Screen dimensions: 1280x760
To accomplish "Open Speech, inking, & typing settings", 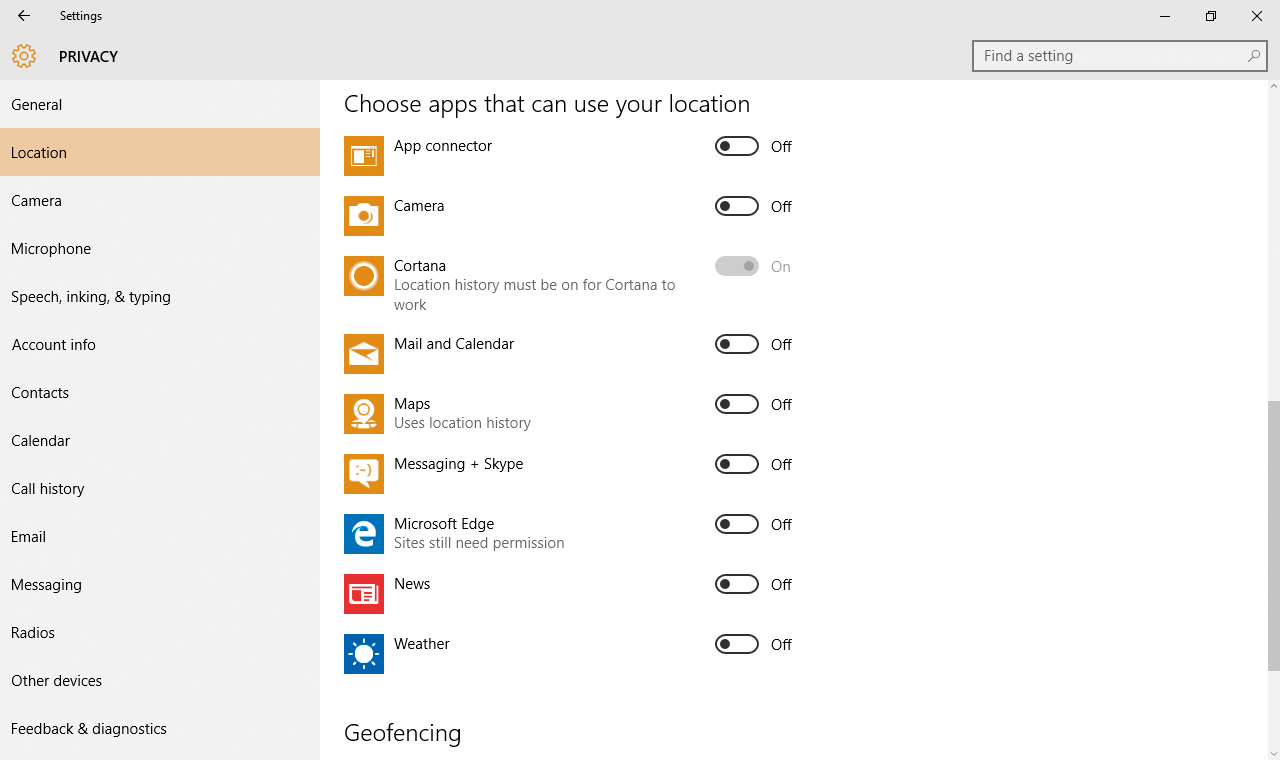I will pos(160,296).
